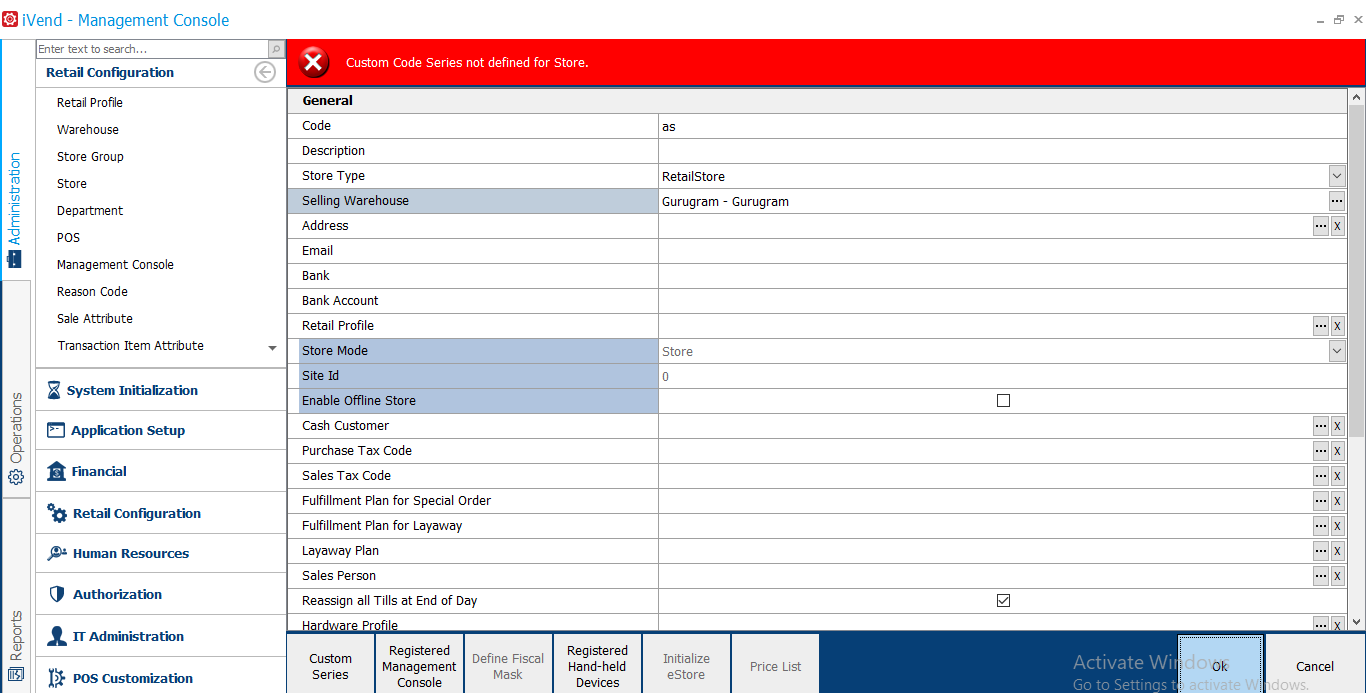Viewport: 1366px width, 693px height.
Task: Enable Offline Store checkbox
Action: [1003, 401]
